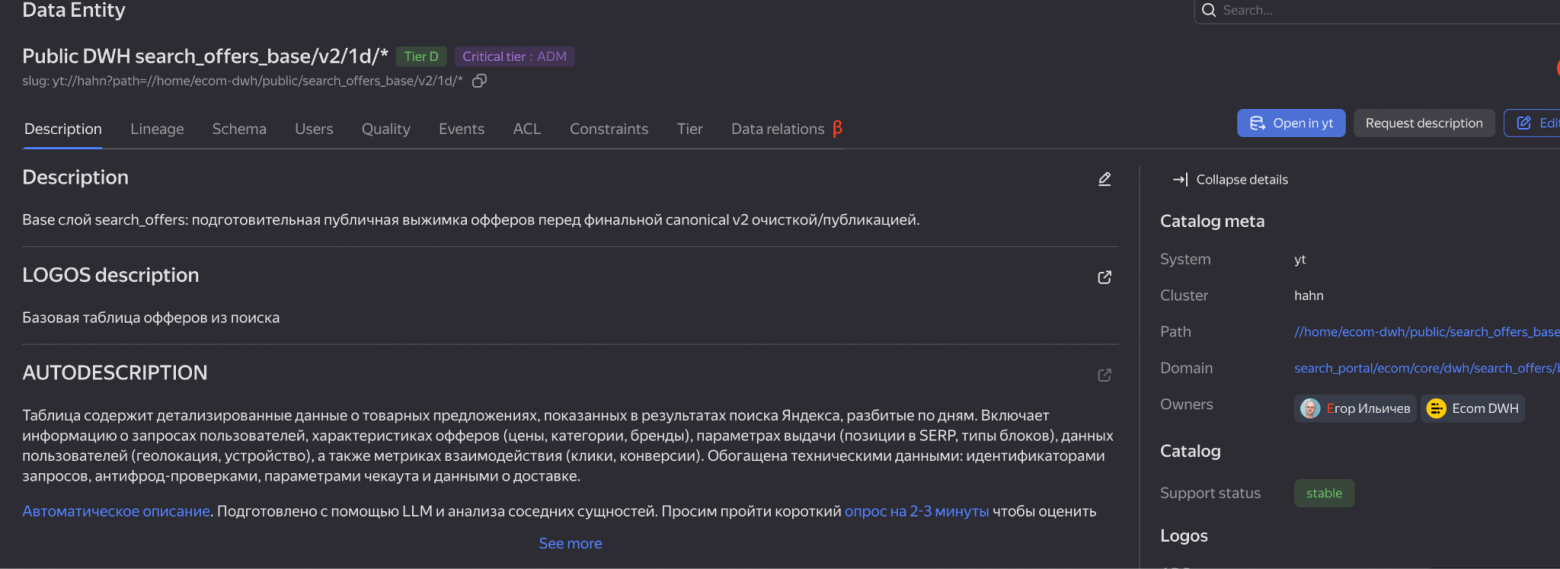
Task: Open the Автоматическое описание link
Action: tap(116, 511)
